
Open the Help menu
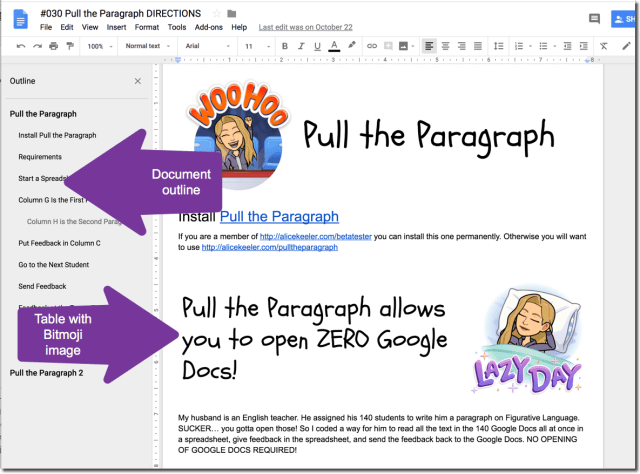click(x=239, y=27)
